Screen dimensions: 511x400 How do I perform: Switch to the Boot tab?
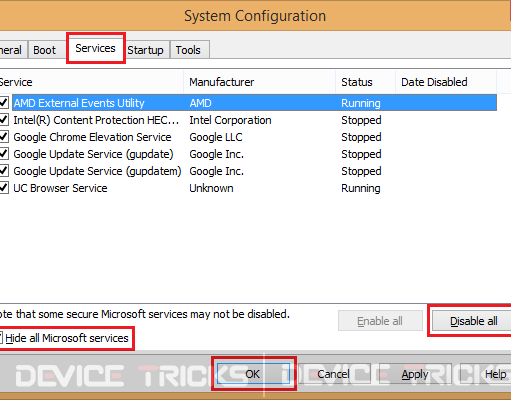[45, 50]
